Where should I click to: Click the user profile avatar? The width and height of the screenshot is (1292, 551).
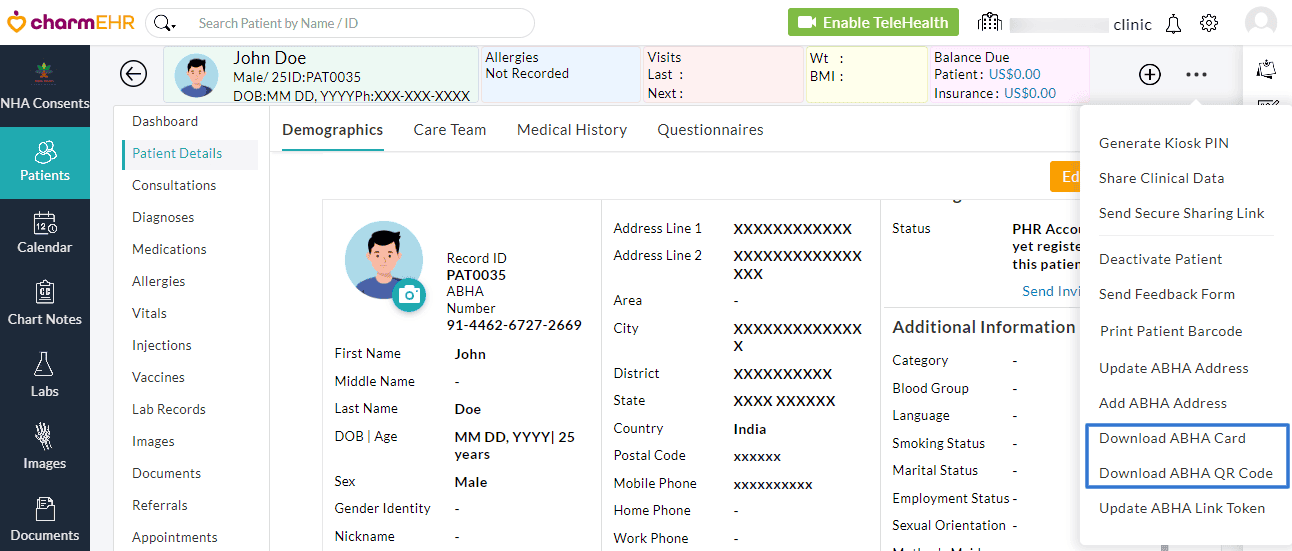(1260, 23)
